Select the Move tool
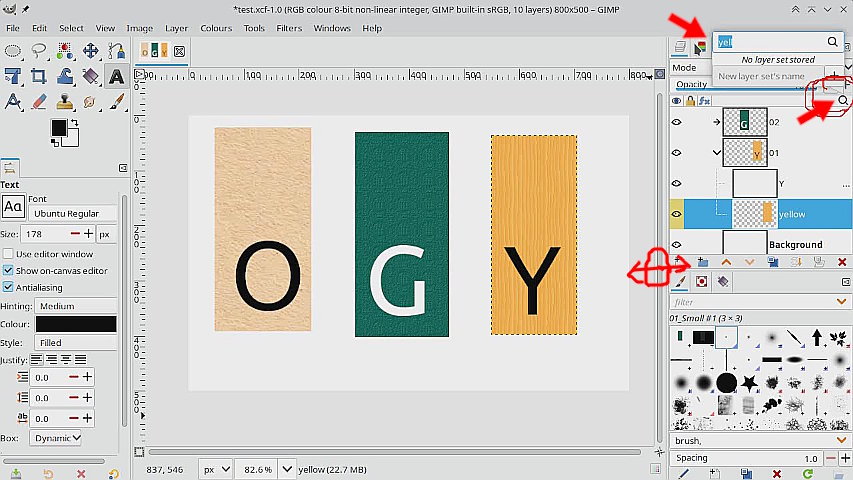 click(x=91, y=50)
